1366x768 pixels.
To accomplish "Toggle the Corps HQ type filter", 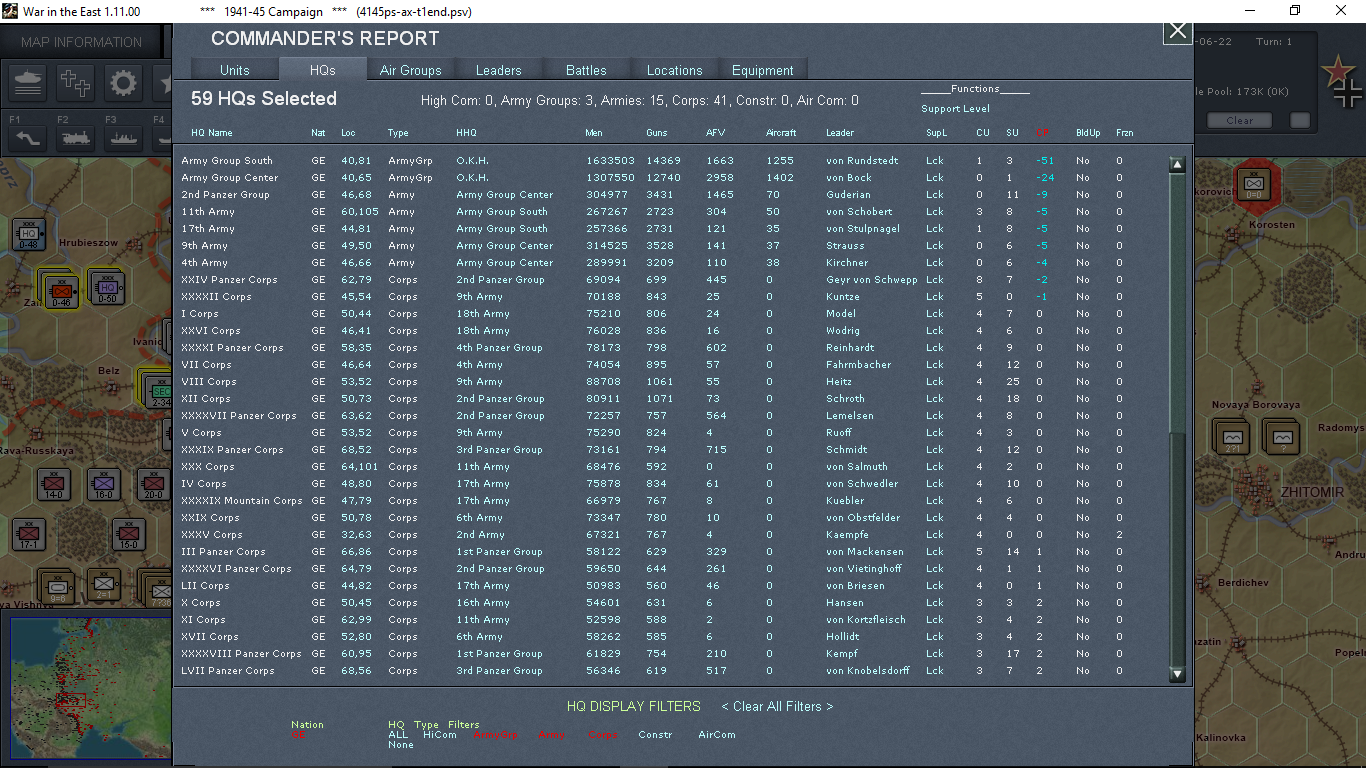I will (x=602, y=735).
